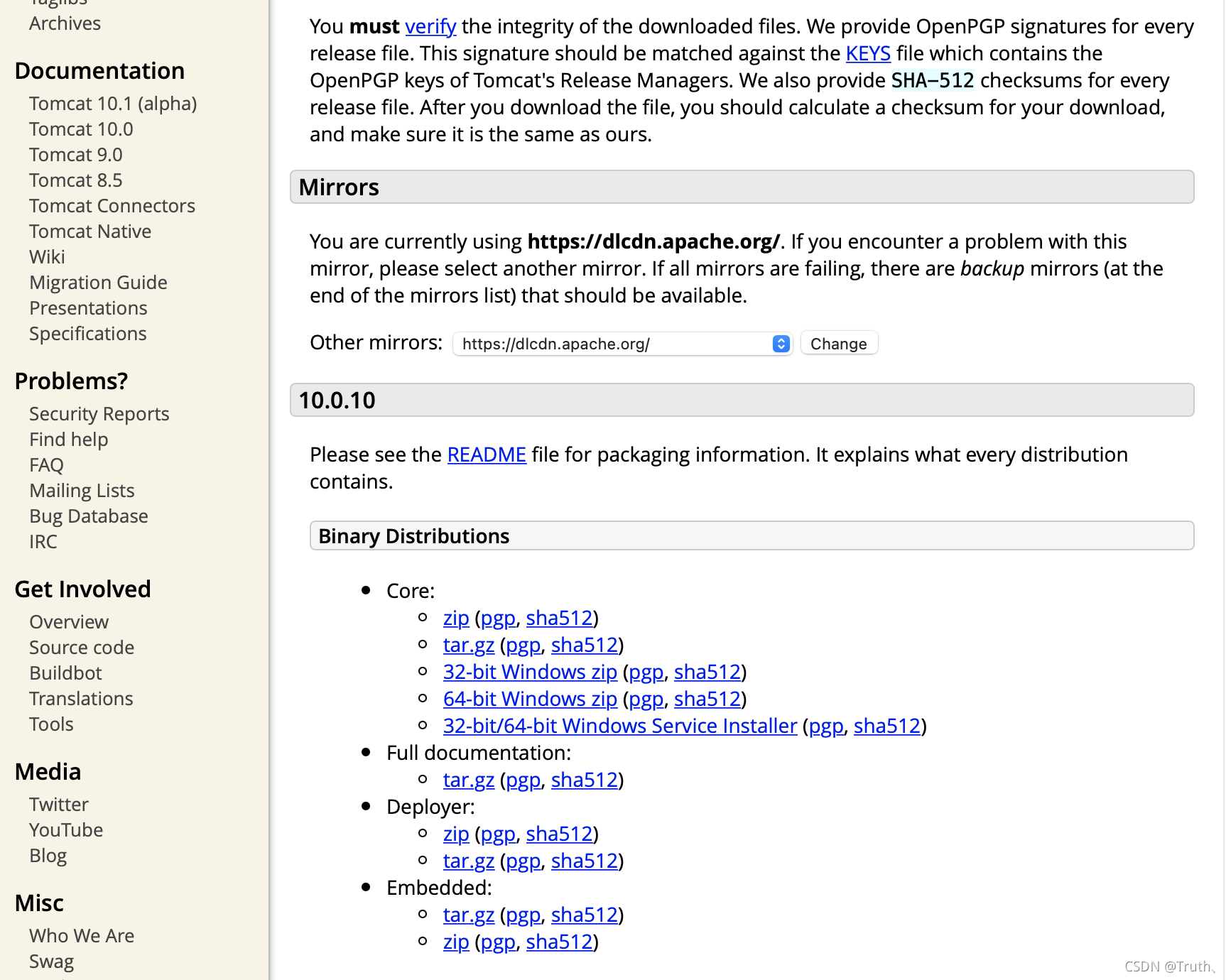This screenshot has width=1226, height=980.
Task: Open the README link
Action: click(487, 454)
